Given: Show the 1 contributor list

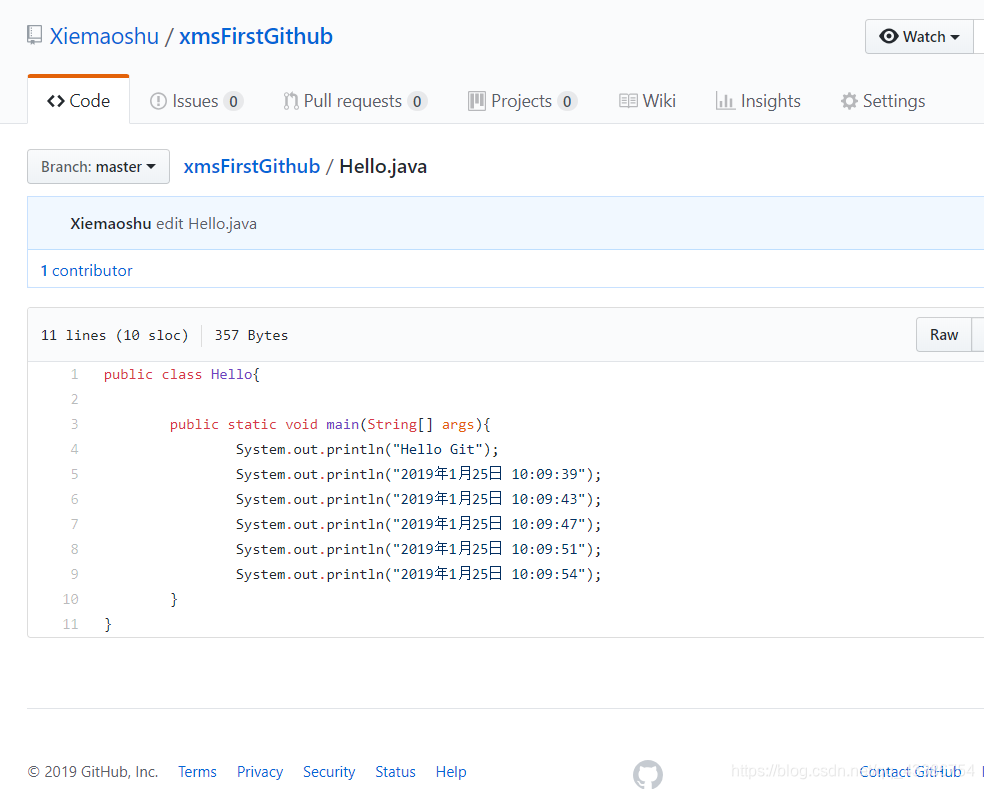Looking at the screenshot, I should point(87,271).
